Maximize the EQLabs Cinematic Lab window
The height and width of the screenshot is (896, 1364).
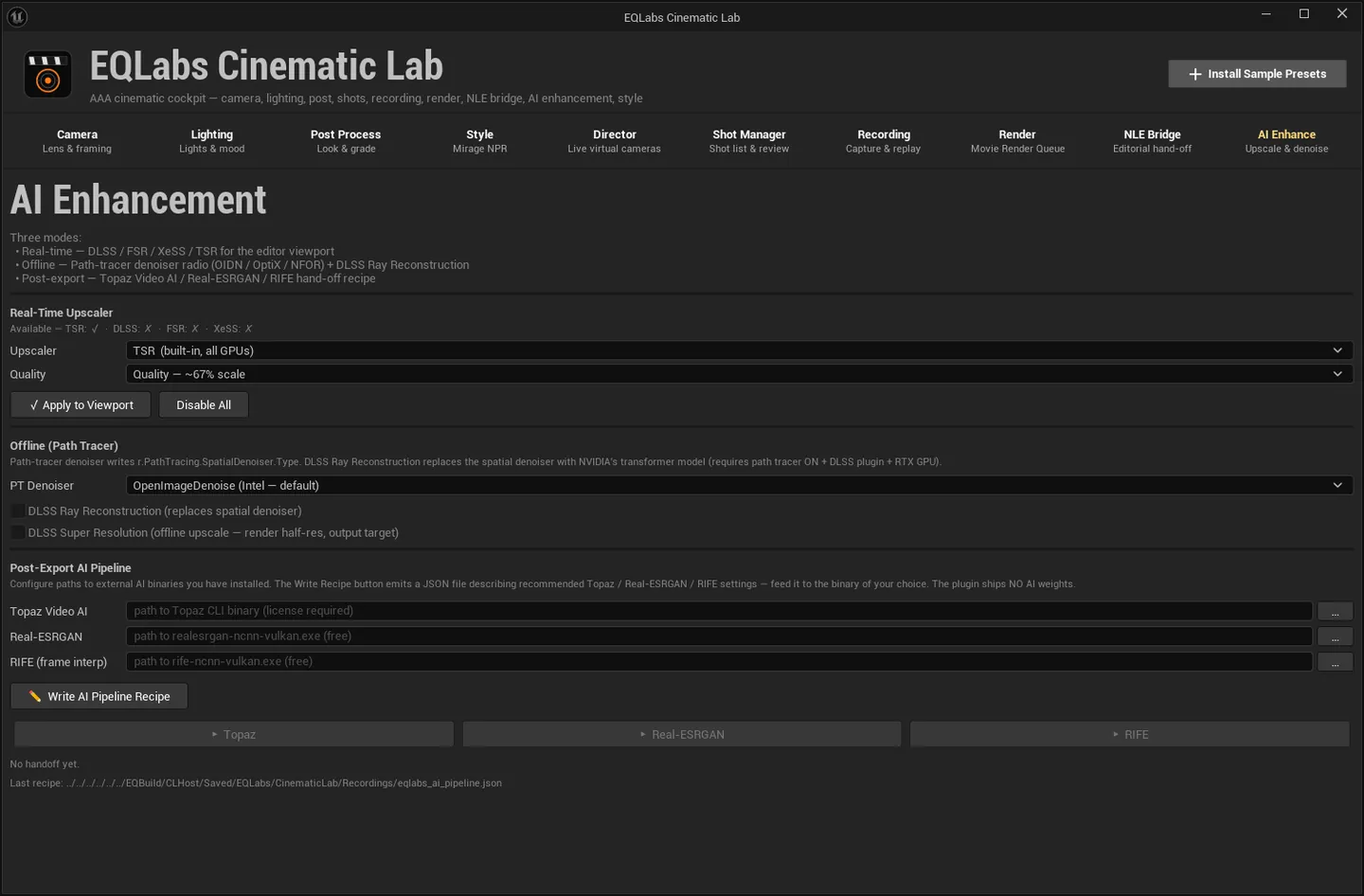[1304, 13]
